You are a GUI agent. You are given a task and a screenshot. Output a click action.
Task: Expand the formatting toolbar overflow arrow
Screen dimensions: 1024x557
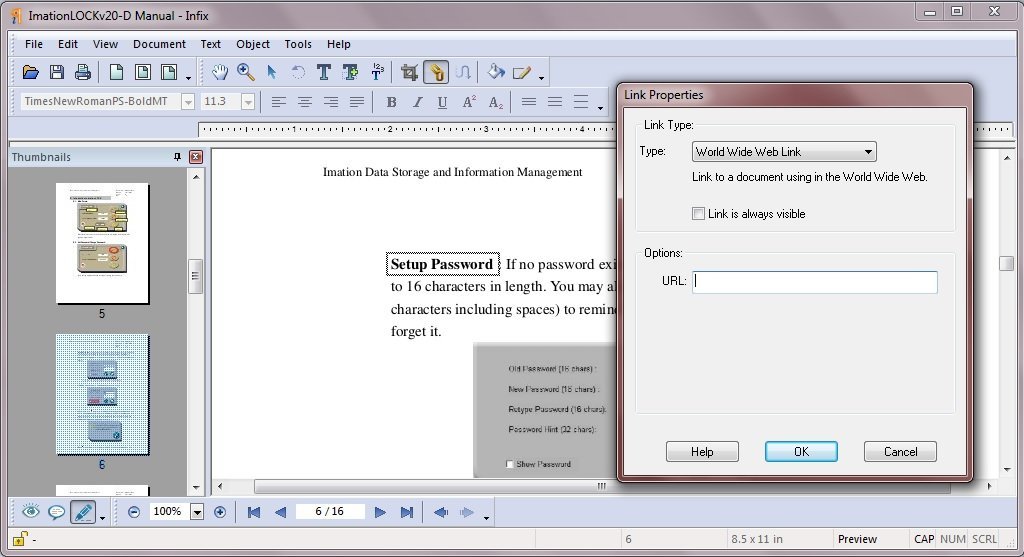(600, 108)
